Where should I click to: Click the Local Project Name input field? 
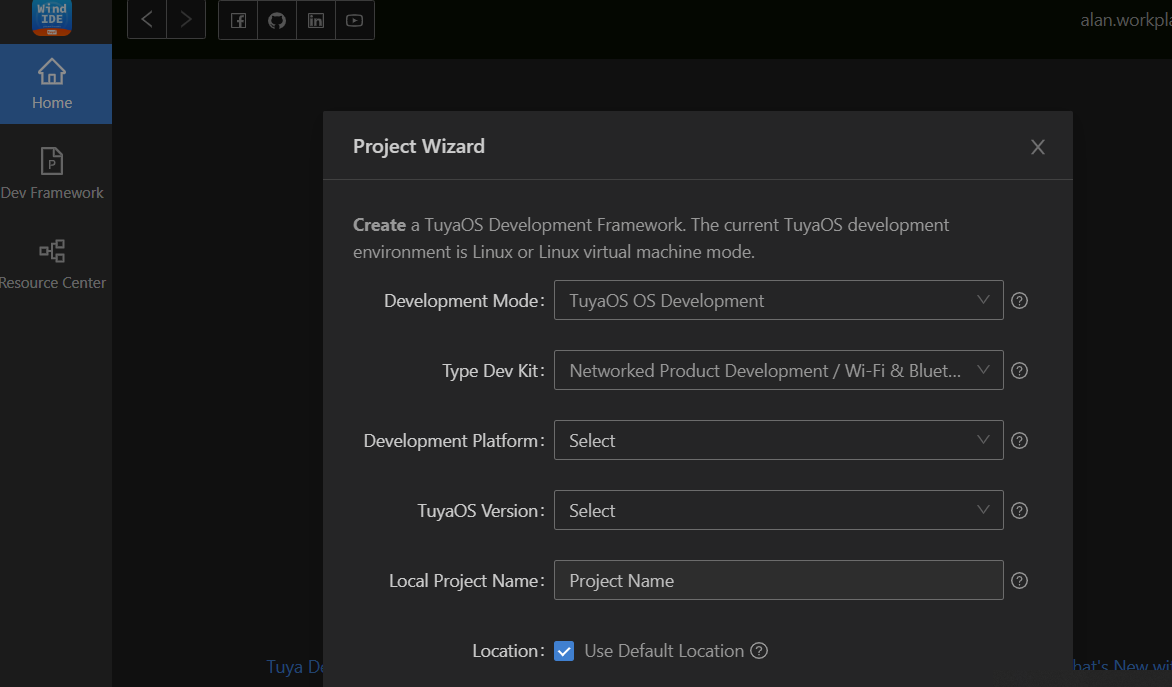778,580
